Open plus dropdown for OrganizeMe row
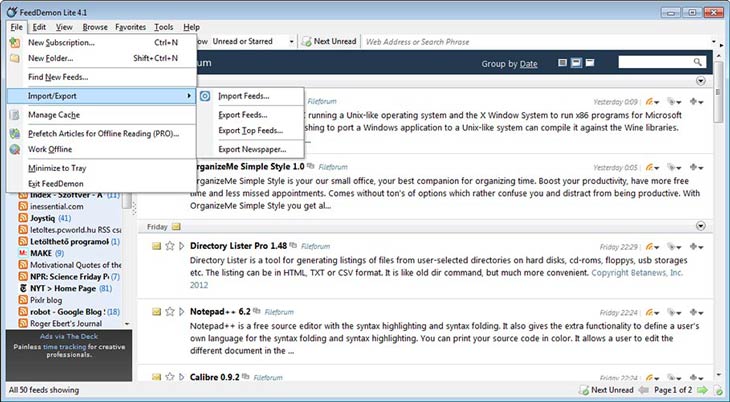The height and width of the screenshot is (402, 730). 696,168
